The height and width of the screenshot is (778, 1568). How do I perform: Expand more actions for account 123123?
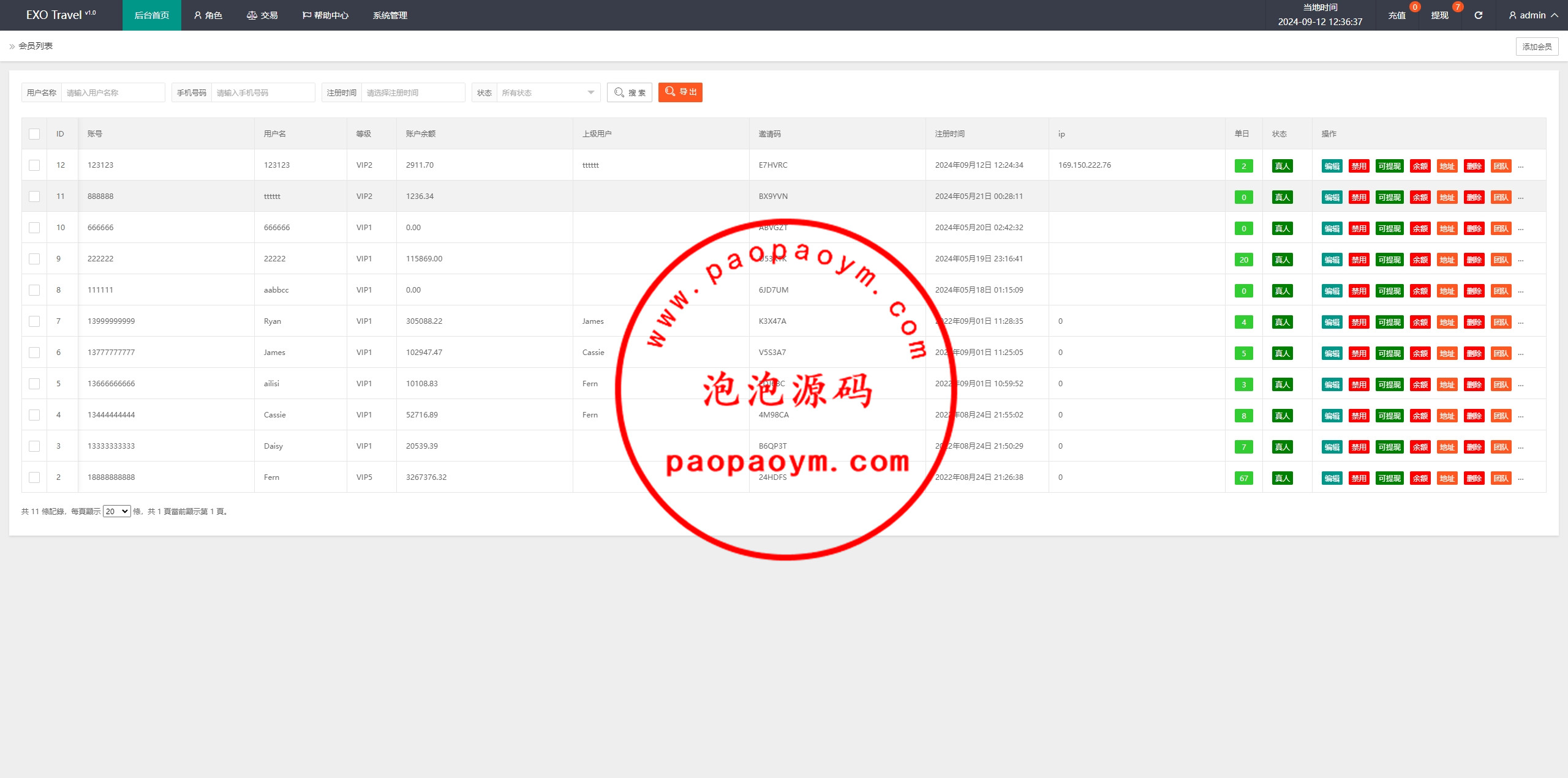tap(1520, 166)
